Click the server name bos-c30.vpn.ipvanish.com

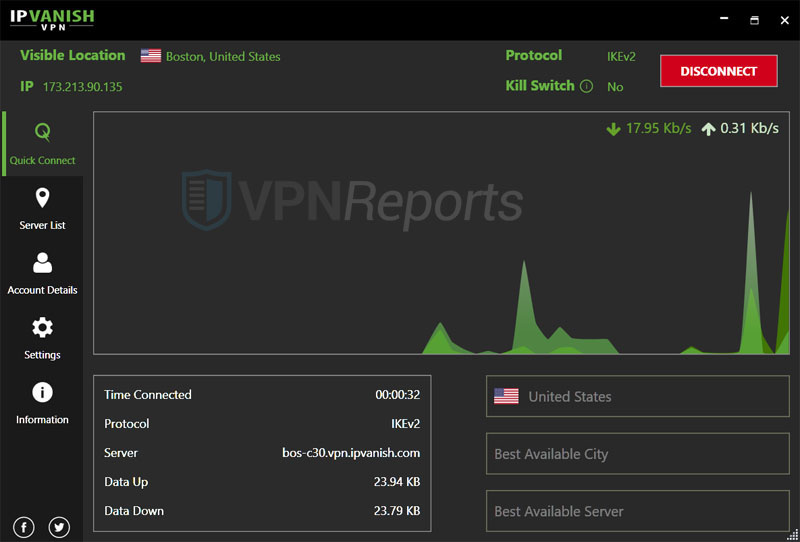coord(351,453)
